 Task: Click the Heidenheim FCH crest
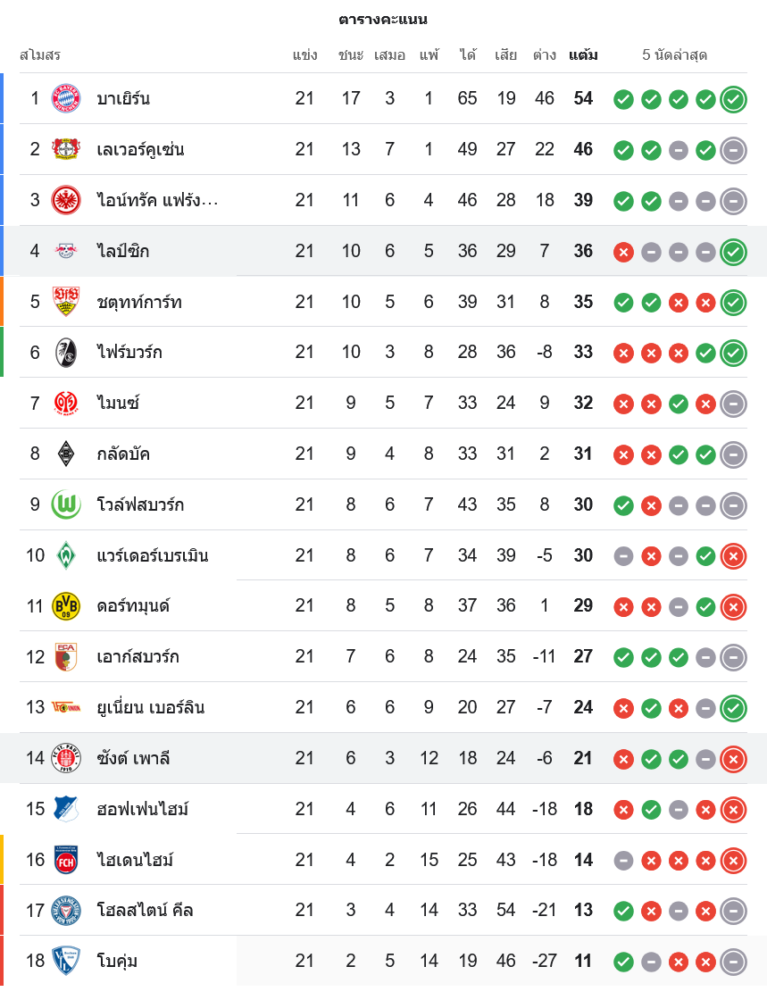[x=65, y=860]
